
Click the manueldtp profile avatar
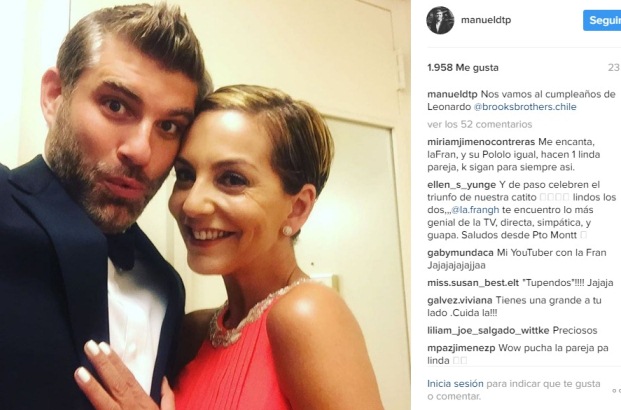440,20
